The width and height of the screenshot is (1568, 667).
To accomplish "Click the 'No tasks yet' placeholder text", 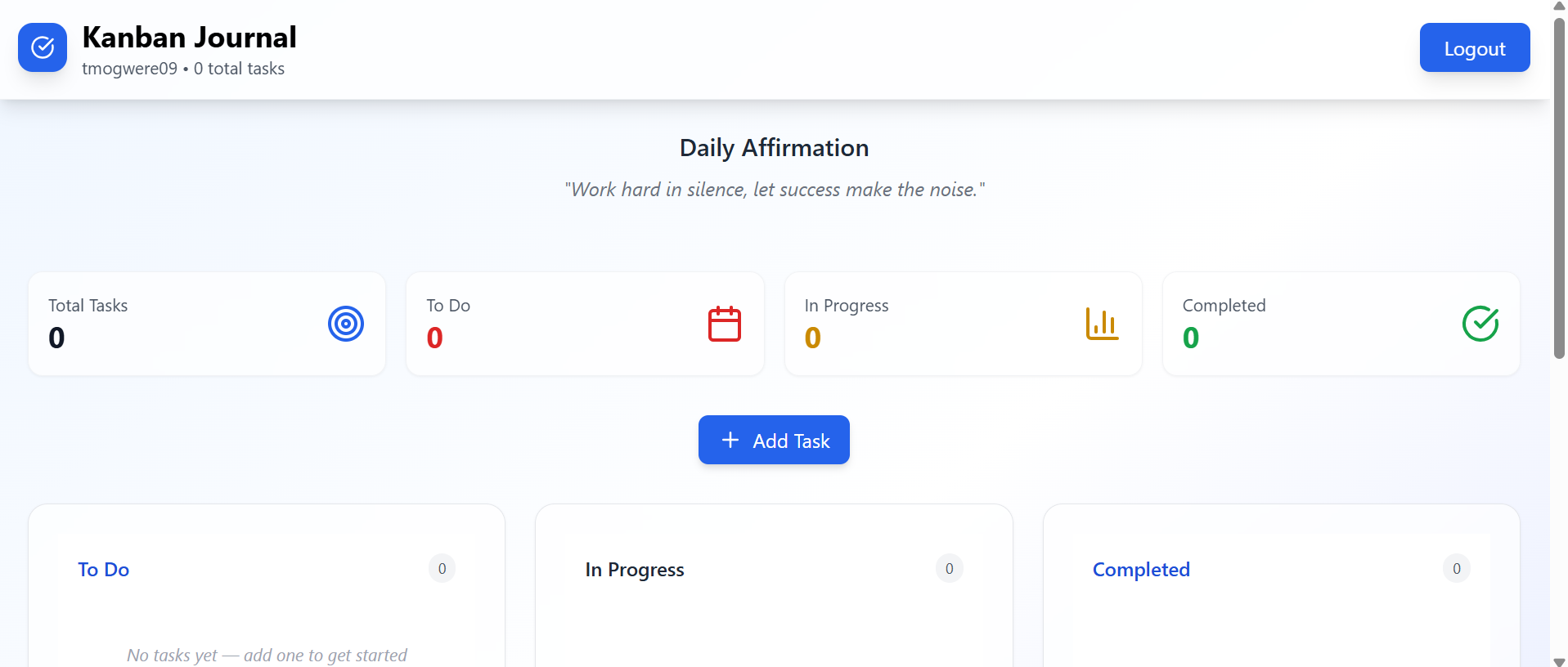I will point(267,656).
